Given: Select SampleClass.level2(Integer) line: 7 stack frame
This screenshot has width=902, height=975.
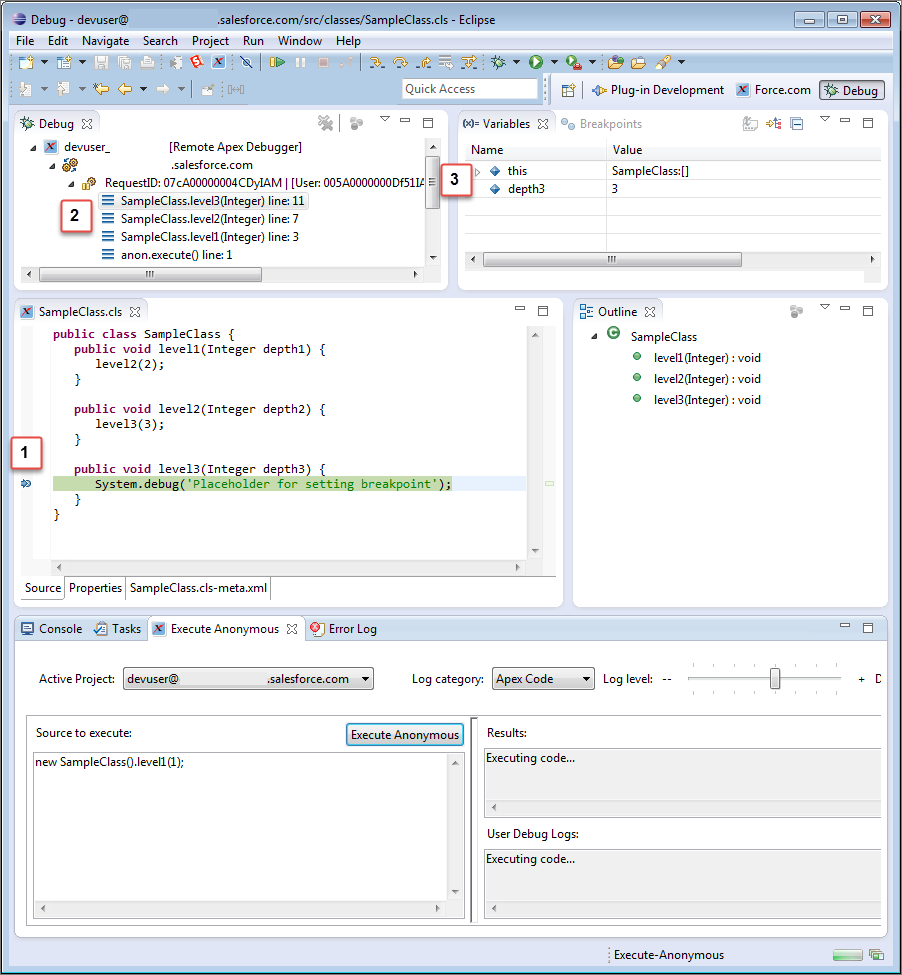Looking at the screenshot, I should point(201,219).
